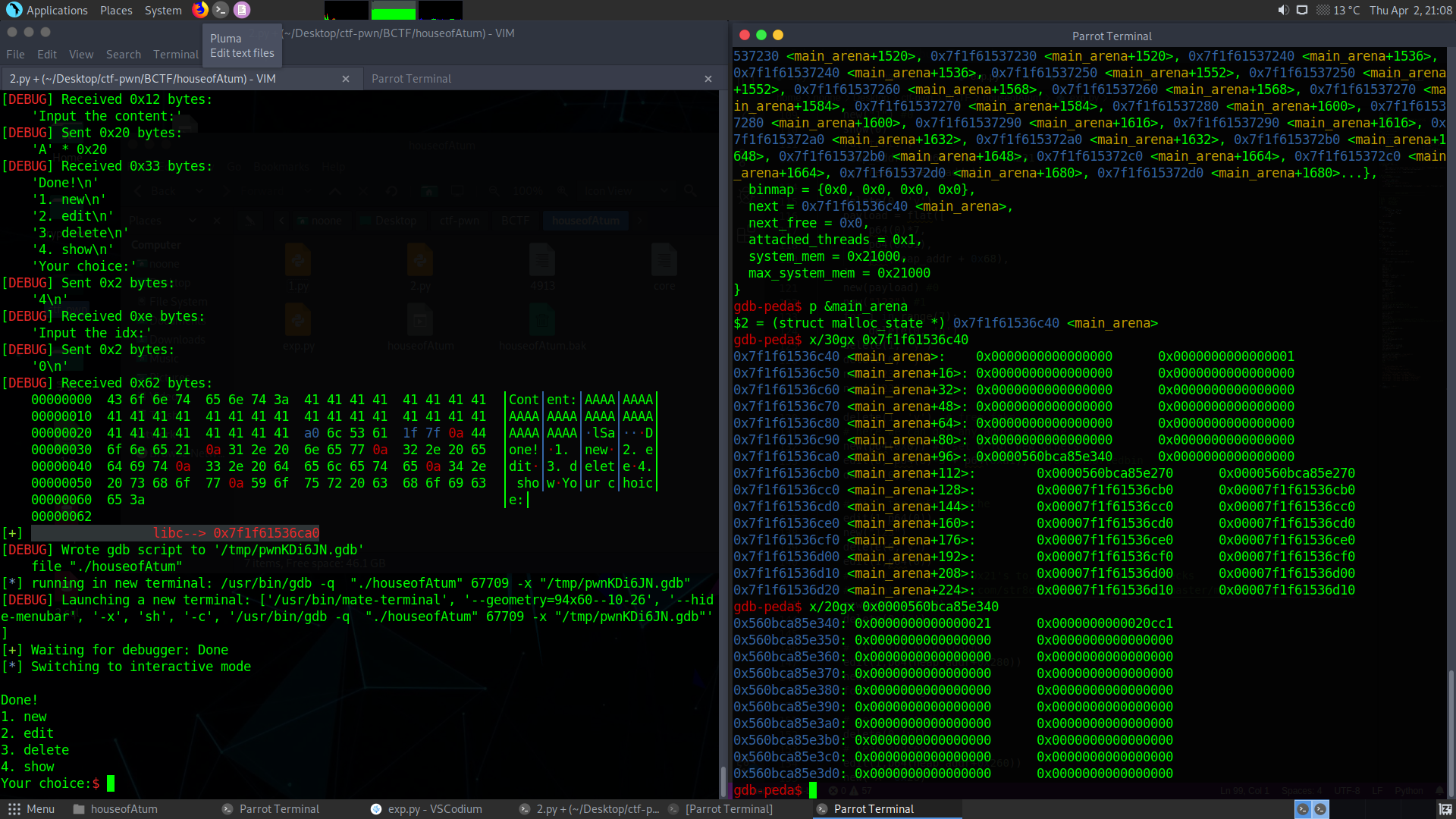Image resolution: width=1456 pixels, height=819 pixels.
Task: Open the bottom panel Menu button
Action: [x=31, y=809]
